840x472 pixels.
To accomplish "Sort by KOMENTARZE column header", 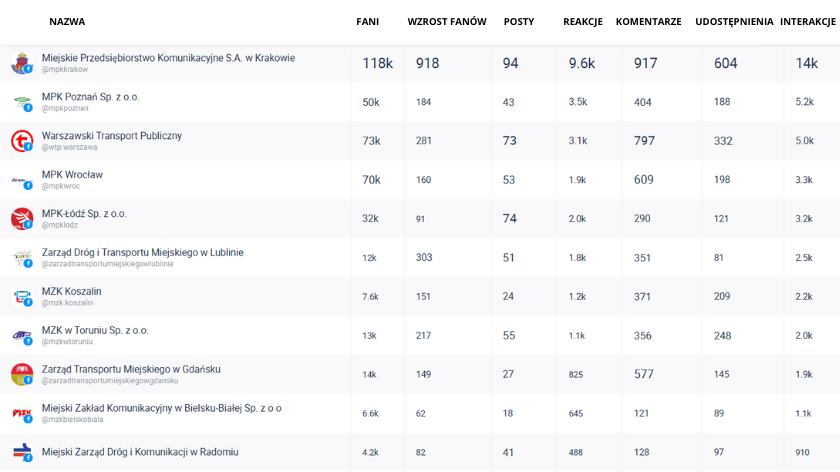I will tap(648, 21).
